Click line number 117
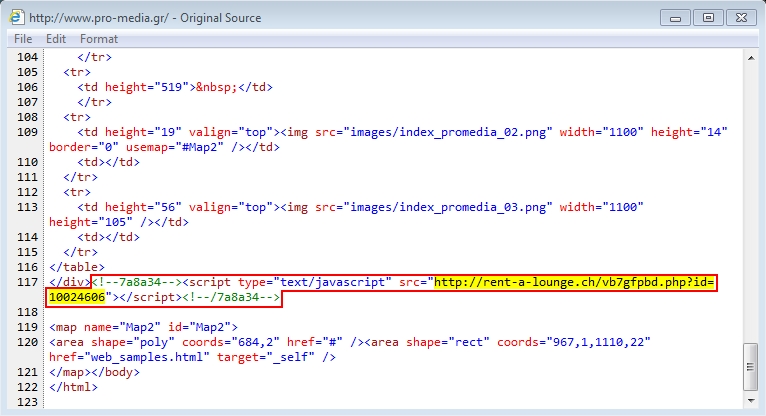The image size is (766, 416). 27,282
